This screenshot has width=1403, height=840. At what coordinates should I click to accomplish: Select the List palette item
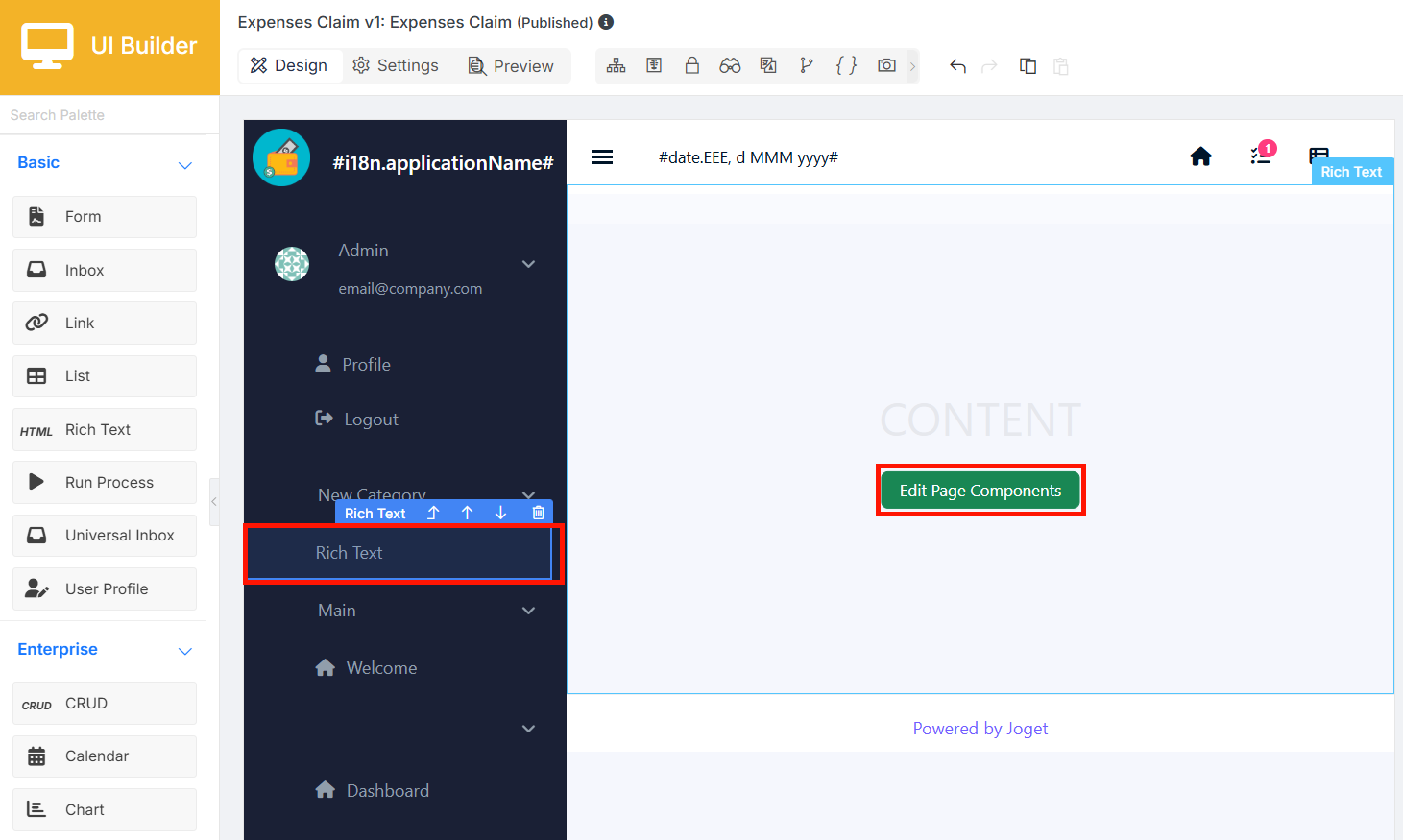pos(105,376)
